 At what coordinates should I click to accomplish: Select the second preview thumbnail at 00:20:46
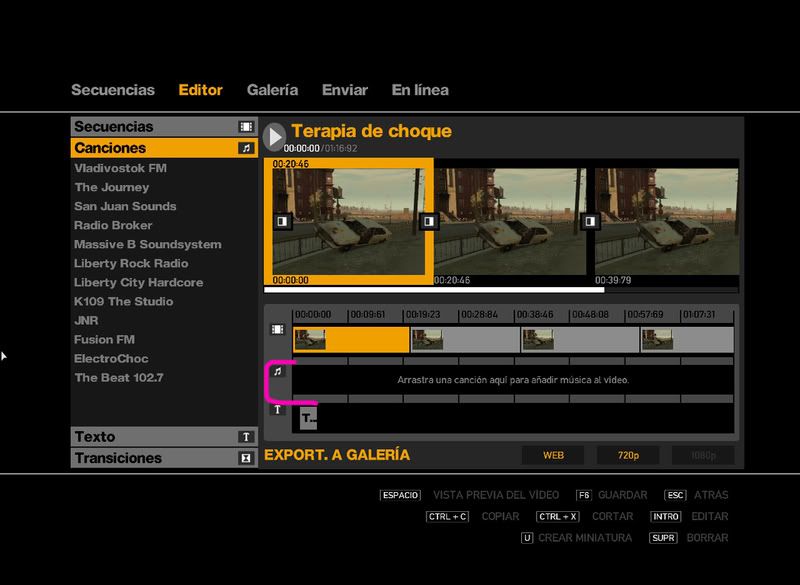pos(510,221)
